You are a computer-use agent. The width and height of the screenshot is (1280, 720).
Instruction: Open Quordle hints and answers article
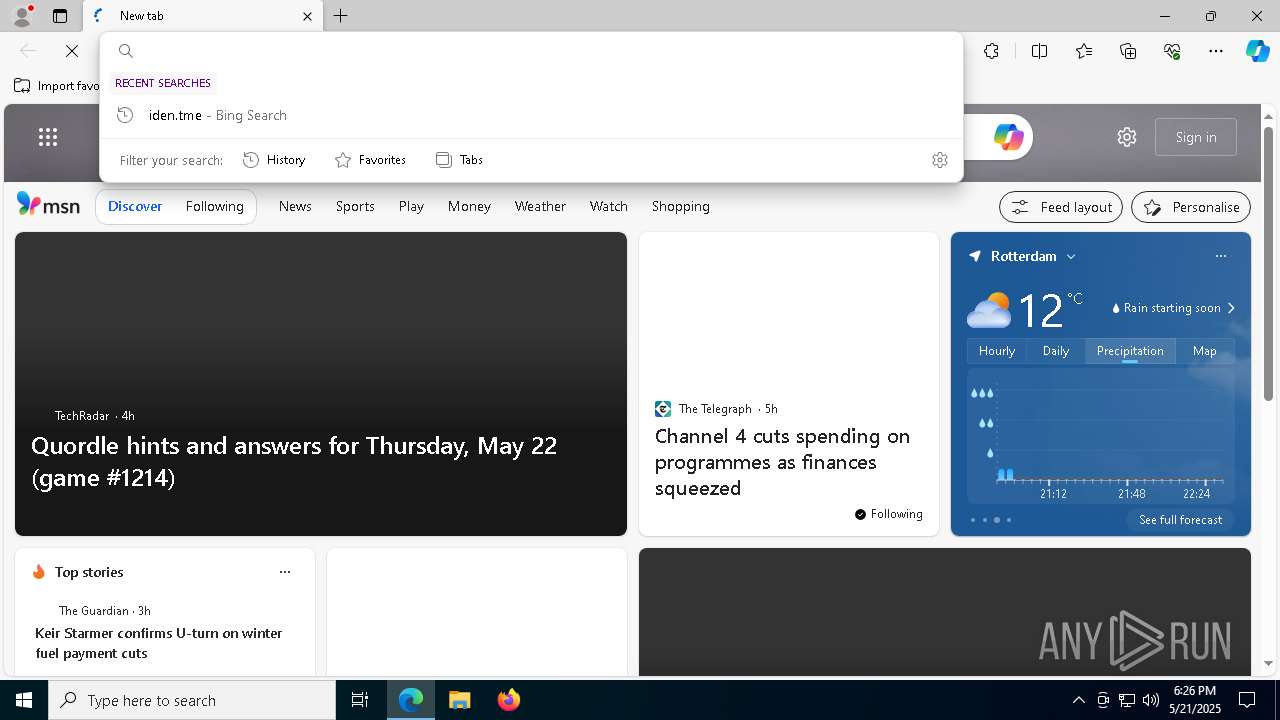click(x=294, y=461)
